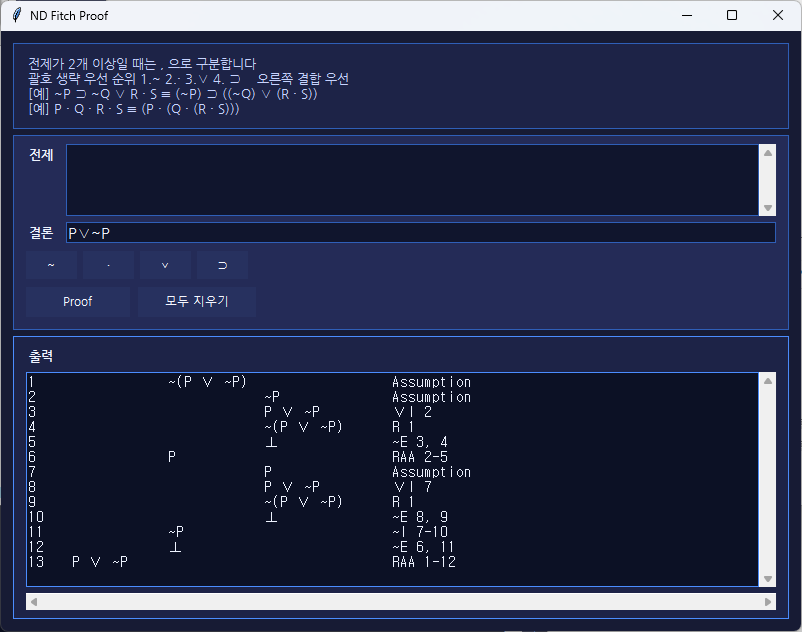Click line 13 RAA 1-12 in output
This screenshot has width=802, height=632.
click(x=424, y=562)
